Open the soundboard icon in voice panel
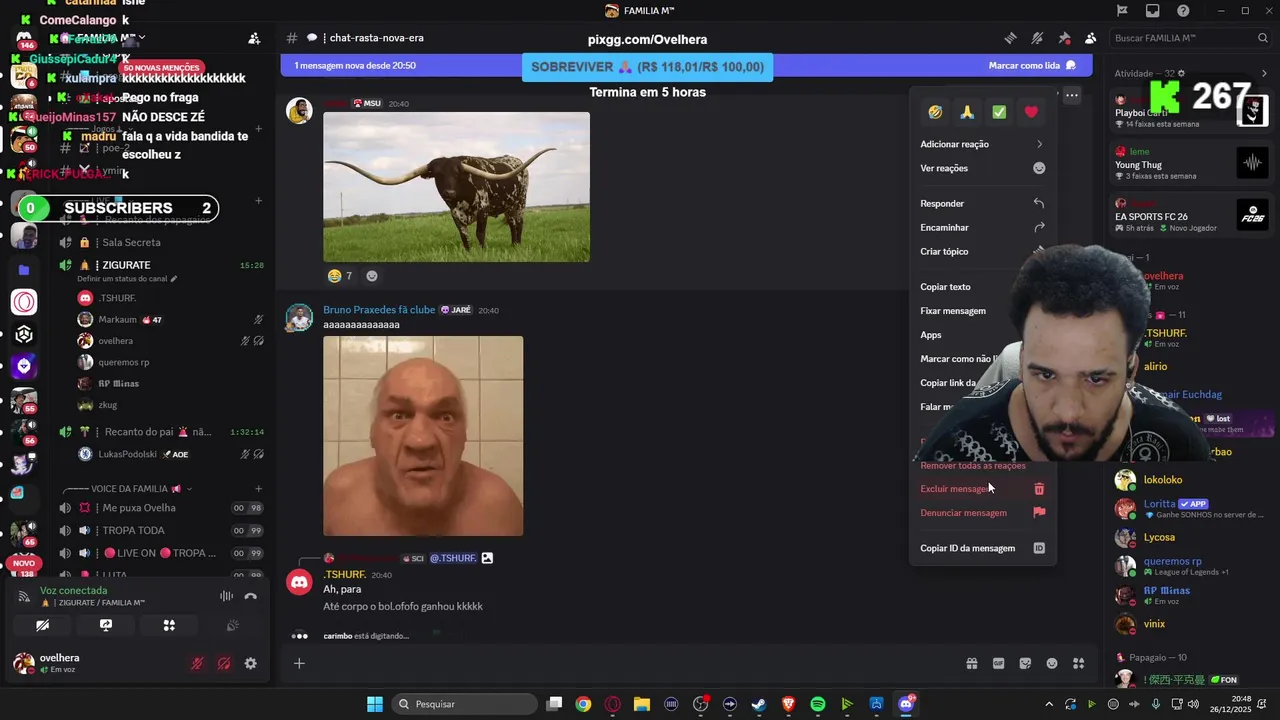The height and width of the screenshot is (720, 1280). [232, 625]
